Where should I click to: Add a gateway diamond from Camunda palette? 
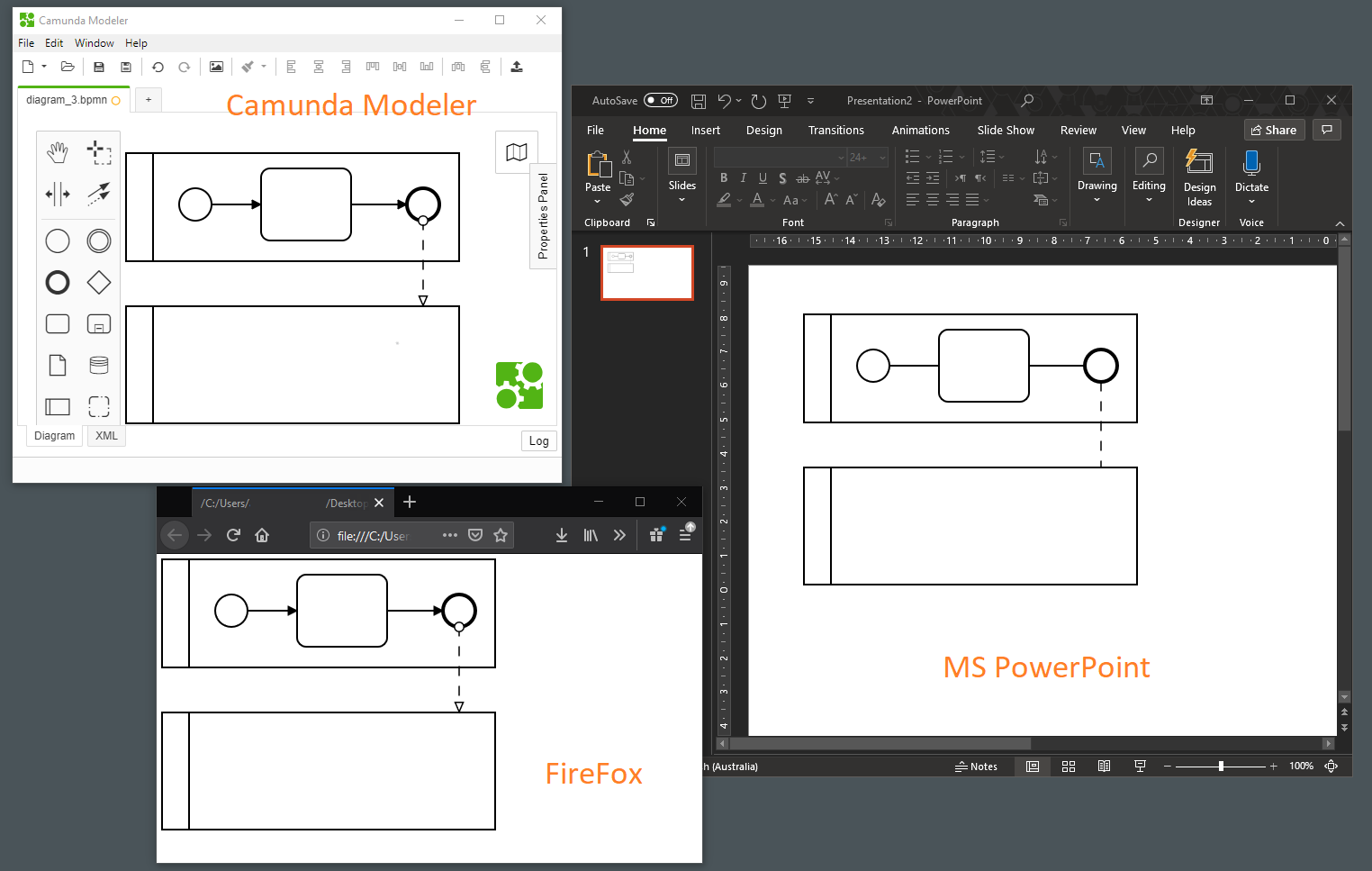(99, 283)
